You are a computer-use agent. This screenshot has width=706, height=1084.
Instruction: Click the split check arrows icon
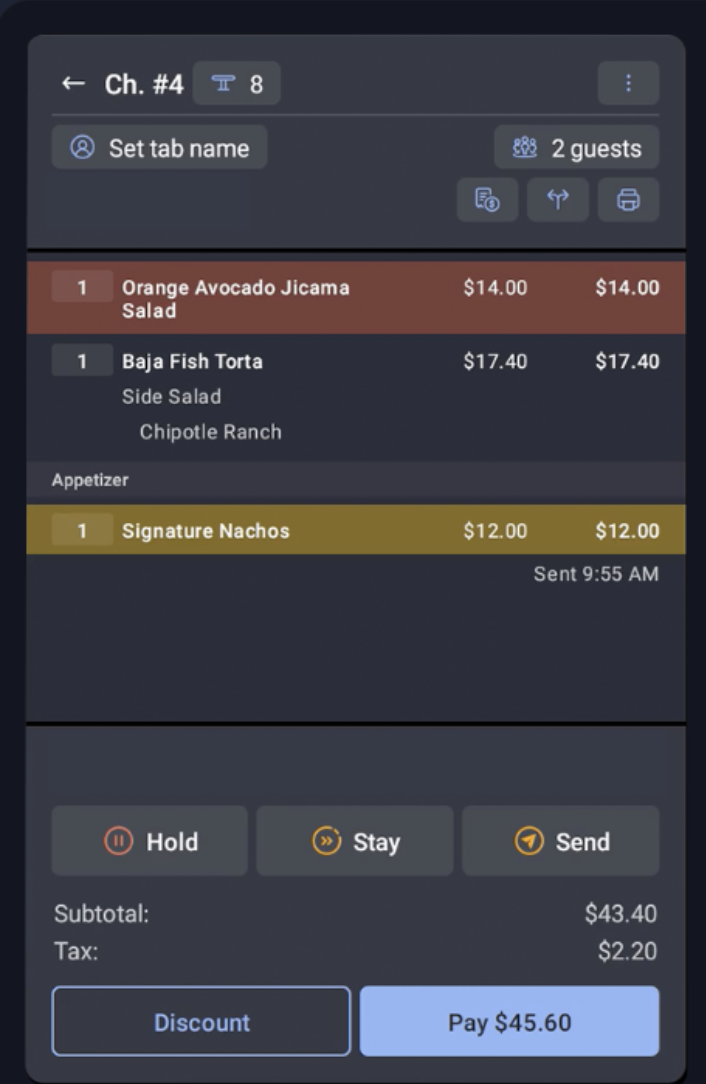(558, 200)
